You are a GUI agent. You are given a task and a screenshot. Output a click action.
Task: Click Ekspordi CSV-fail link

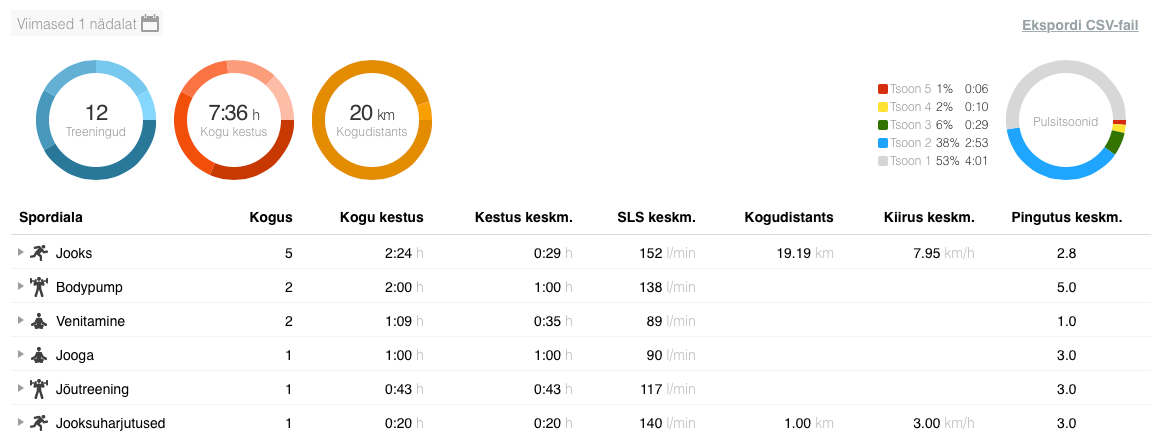pyautogui.click(x=1080, y=25)
